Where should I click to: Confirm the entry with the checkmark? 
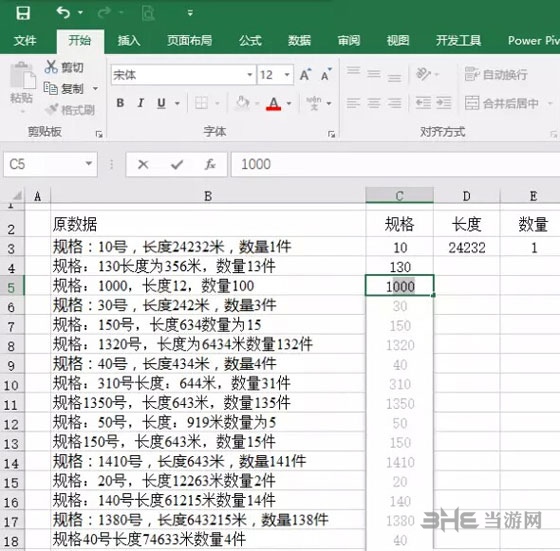(177, 164)
